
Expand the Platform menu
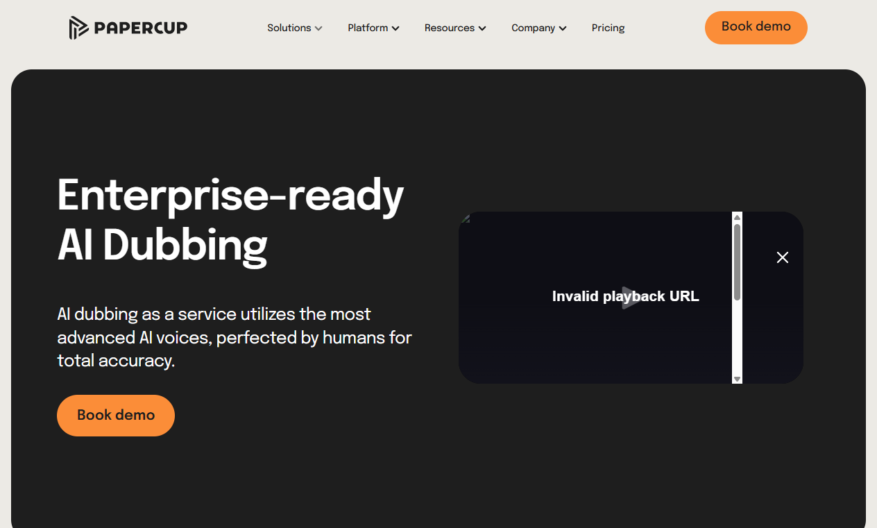click(373, 28)
